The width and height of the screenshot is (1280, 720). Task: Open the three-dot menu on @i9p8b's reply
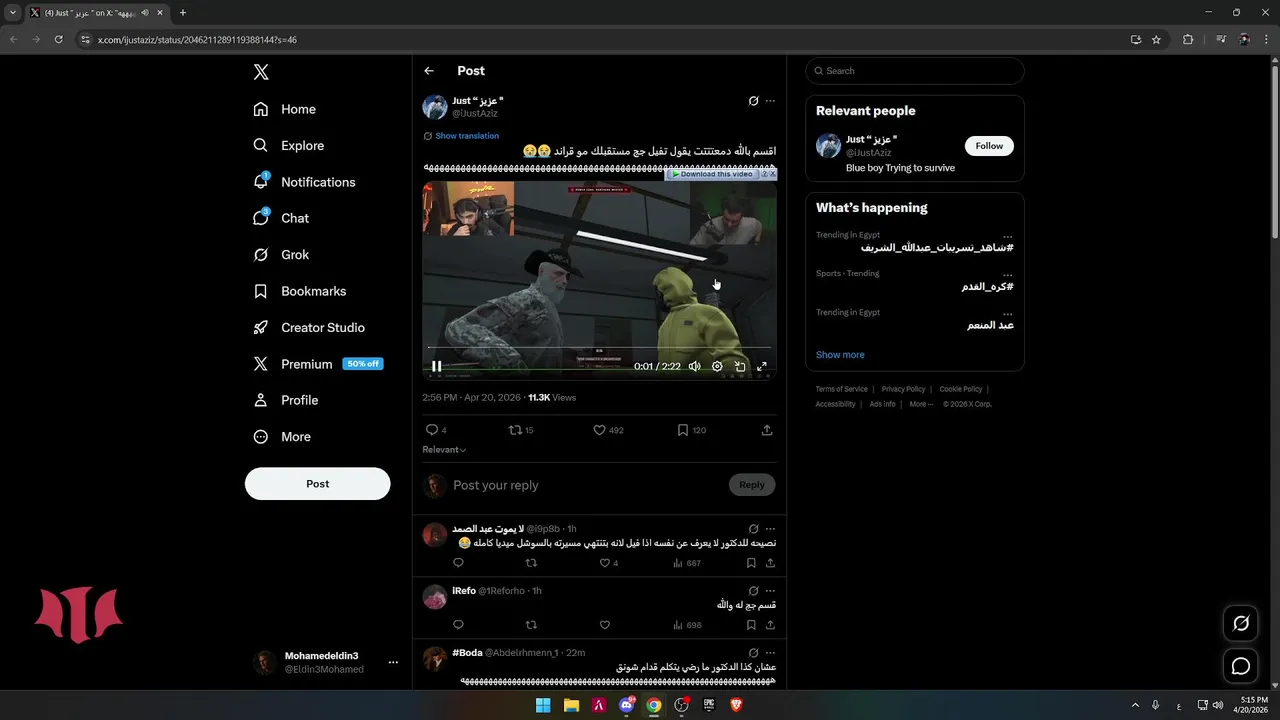[770, 529]
